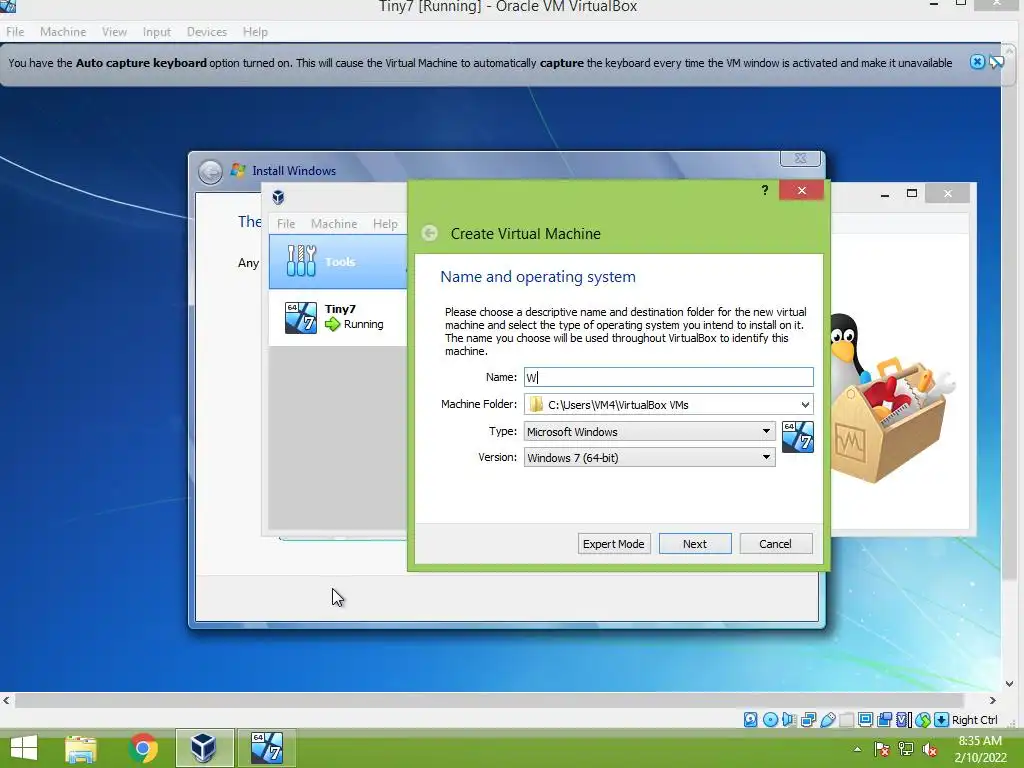The width and height of the screenshot is (1024, 768).
Task: Click the help question mark in the dialog
Action: 764,190
